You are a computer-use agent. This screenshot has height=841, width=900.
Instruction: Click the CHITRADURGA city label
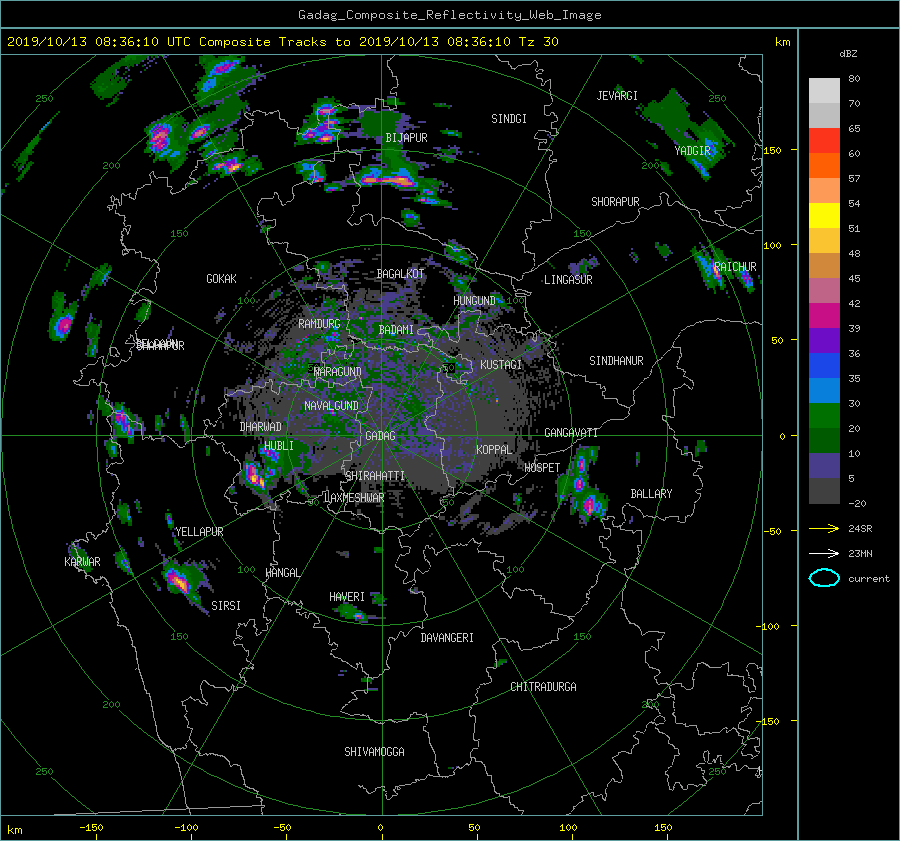tap(543, 687)
